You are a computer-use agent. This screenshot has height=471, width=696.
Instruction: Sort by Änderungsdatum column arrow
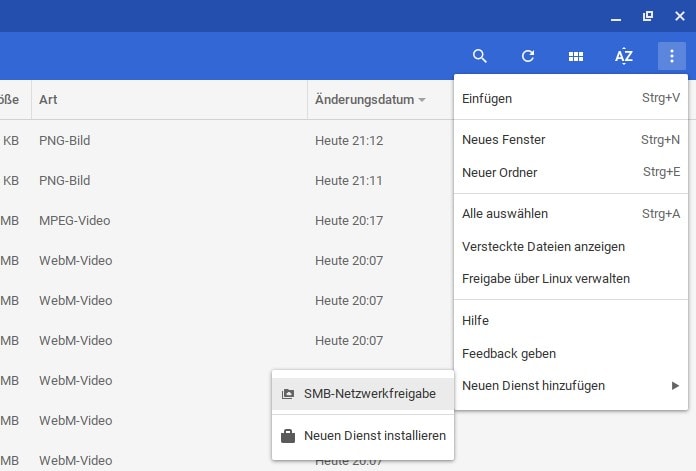422,100
